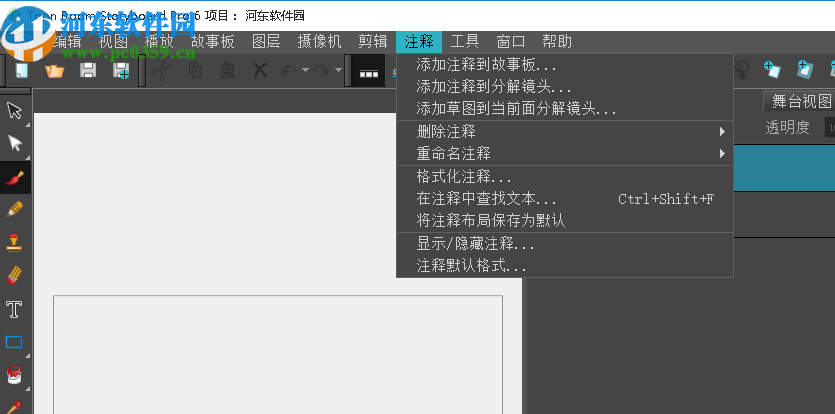The image size is (835, 414).
Task: Select the solid arrow Contour Editor tool
Action: [x=14, y=143]
